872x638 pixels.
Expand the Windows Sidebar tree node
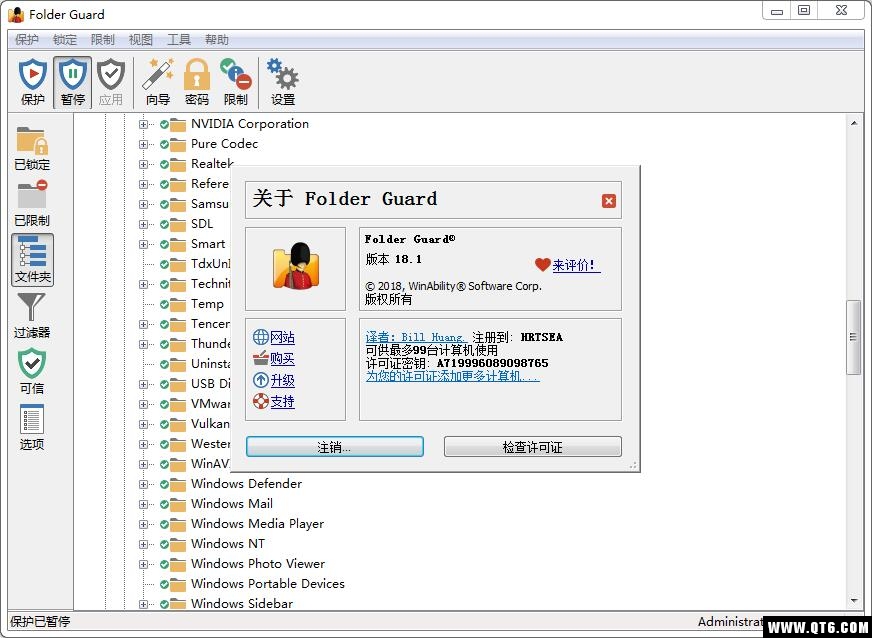pos(143,604)
